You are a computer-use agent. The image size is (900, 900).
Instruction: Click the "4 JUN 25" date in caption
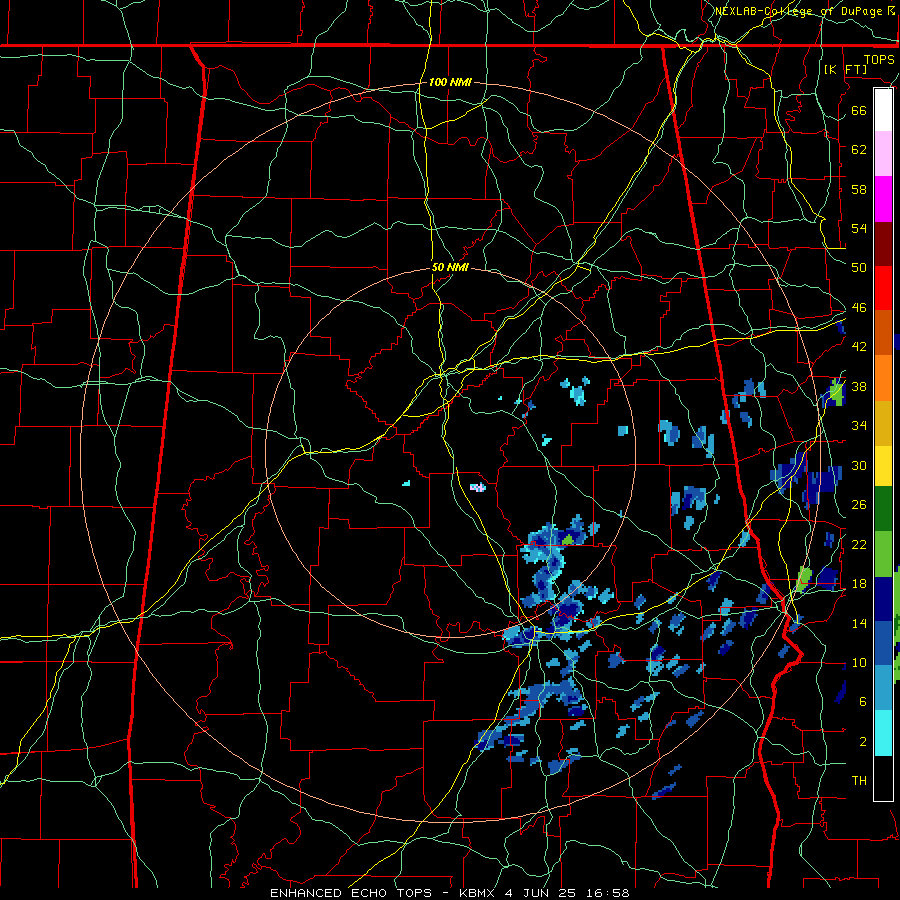[542, 893]
